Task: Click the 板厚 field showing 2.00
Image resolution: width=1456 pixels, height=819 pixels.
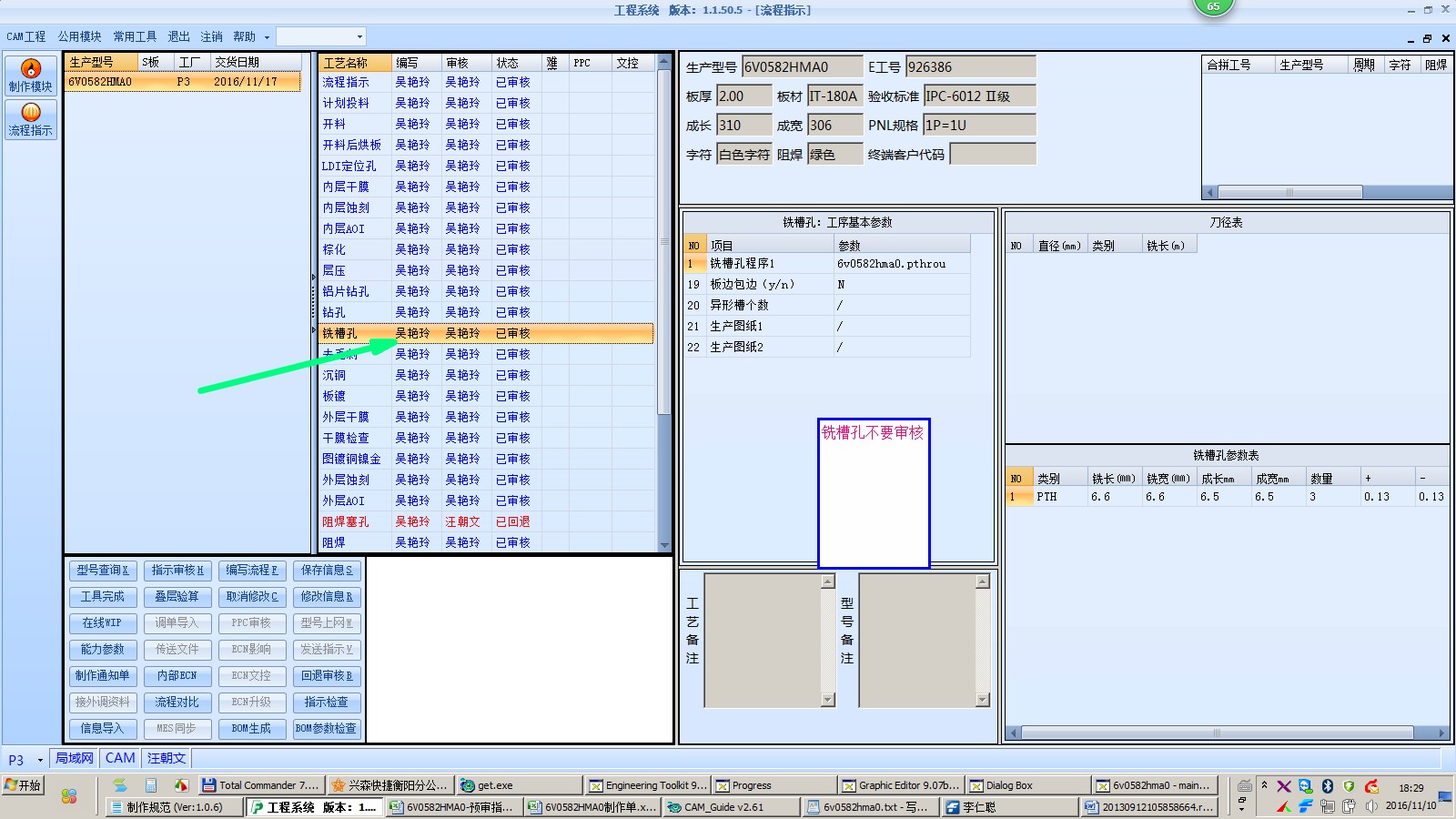Action: click(743, 96)
